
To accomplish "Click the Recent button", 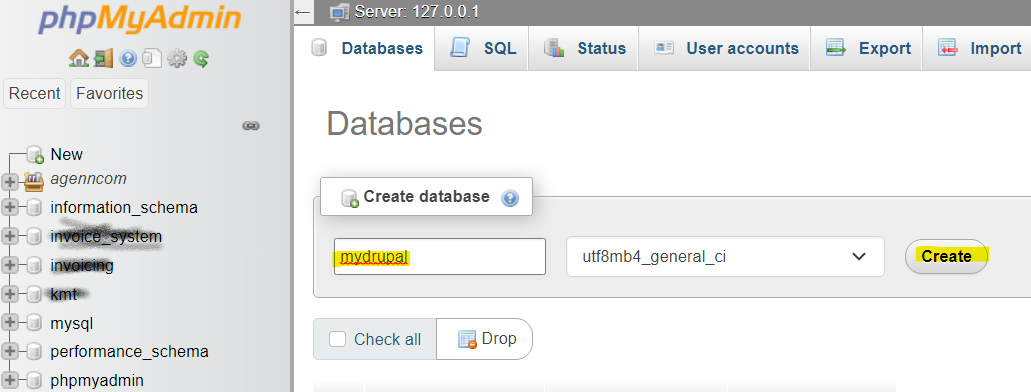I will (x=35, y=93).
